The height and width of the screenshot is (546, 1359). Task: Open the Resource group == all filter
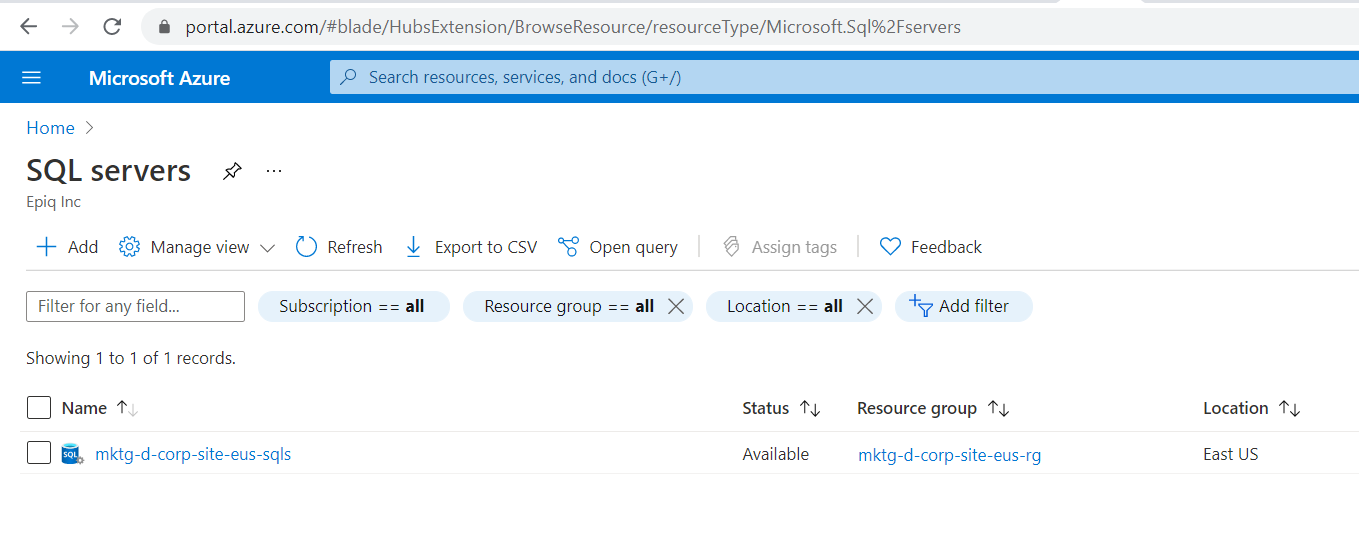click(569, 307)
